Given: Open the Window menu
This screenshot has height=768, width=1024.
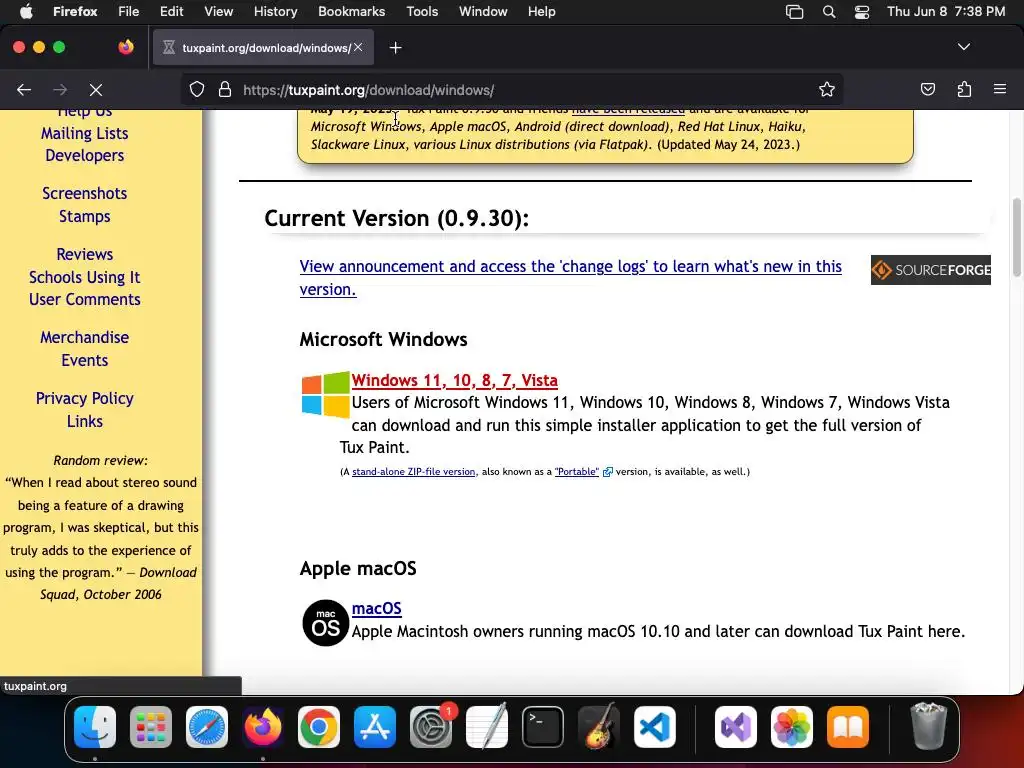Looking at the screenshot, I should pyautogui.click(x=483, y=11).
